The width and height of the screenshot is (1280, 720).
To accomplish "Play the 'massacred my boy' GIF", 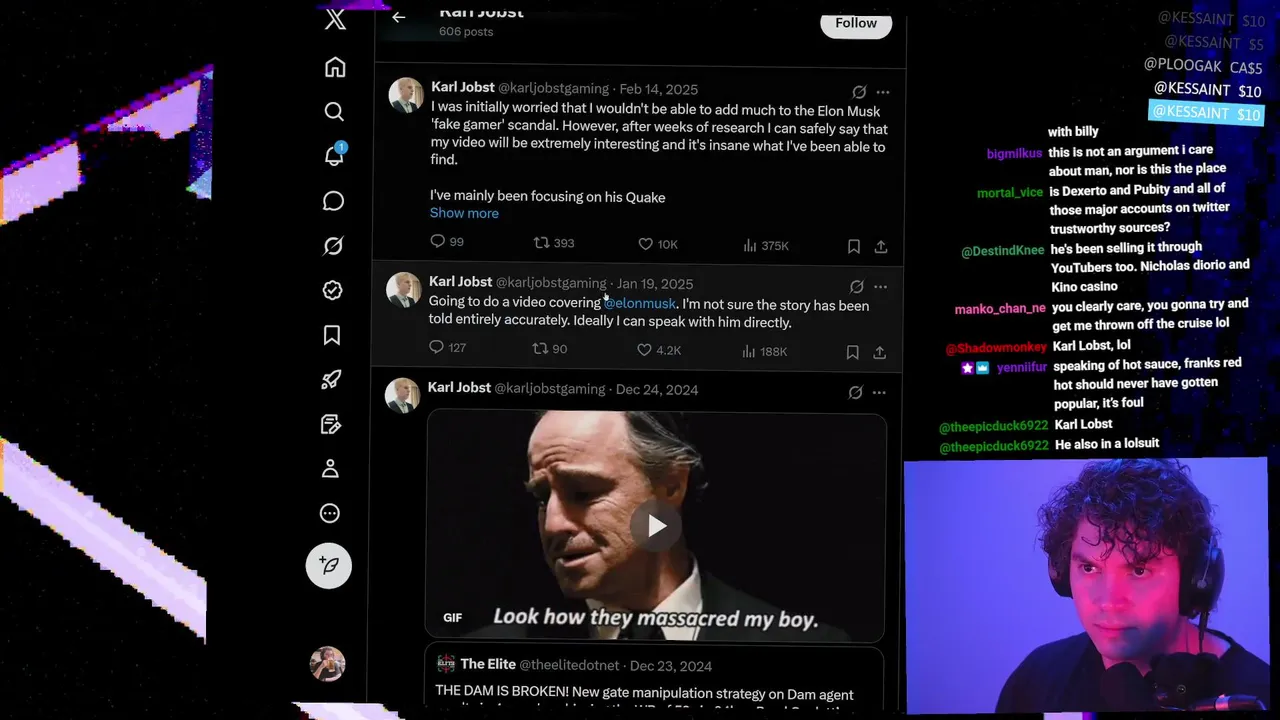I will 656,526.
